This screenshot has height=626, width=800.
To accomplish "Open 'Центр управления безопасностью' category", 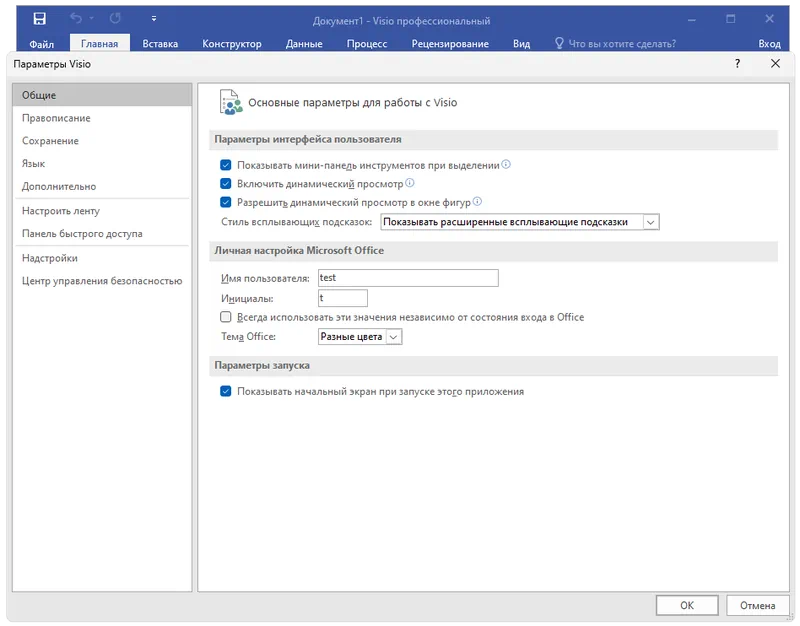I will [x=102, y=281].
